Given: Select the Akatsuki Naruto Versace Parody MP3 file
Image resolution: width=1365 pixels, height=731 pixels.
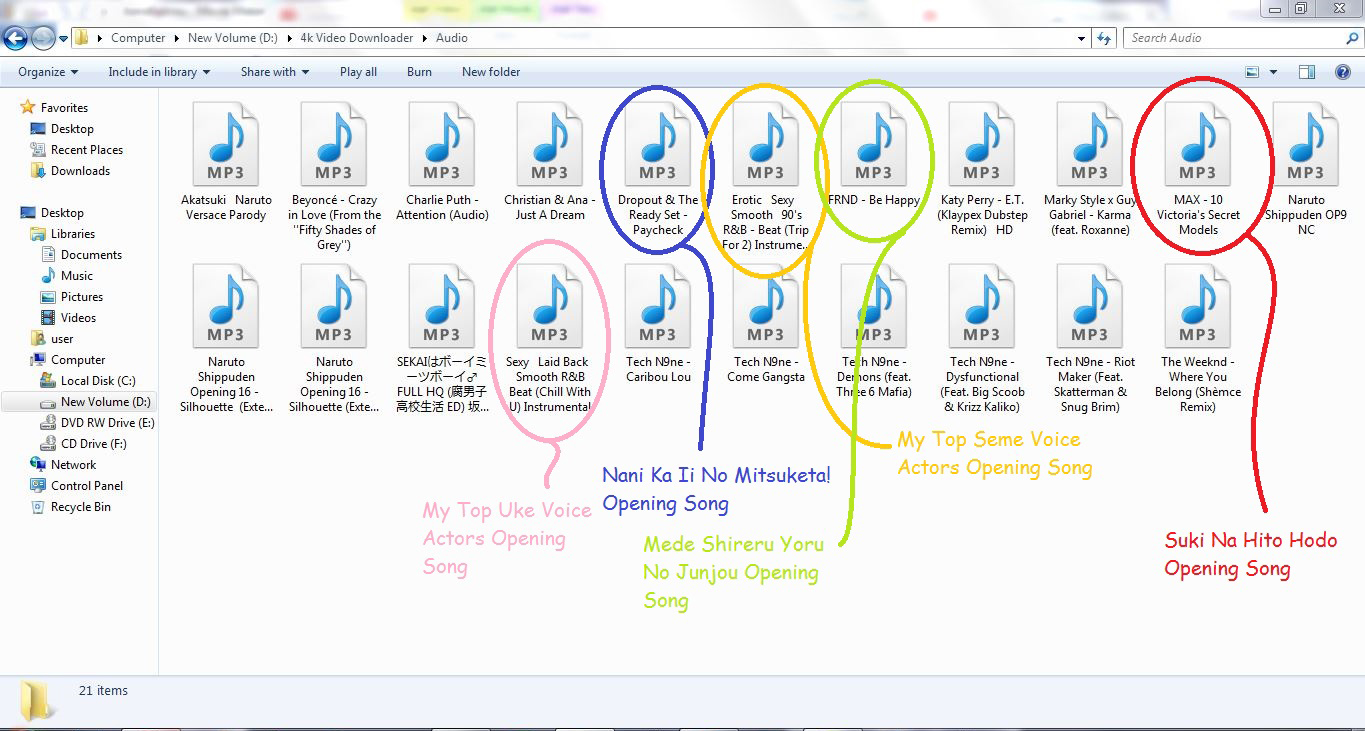Looking at the screenshot, I should pos(226,162).
